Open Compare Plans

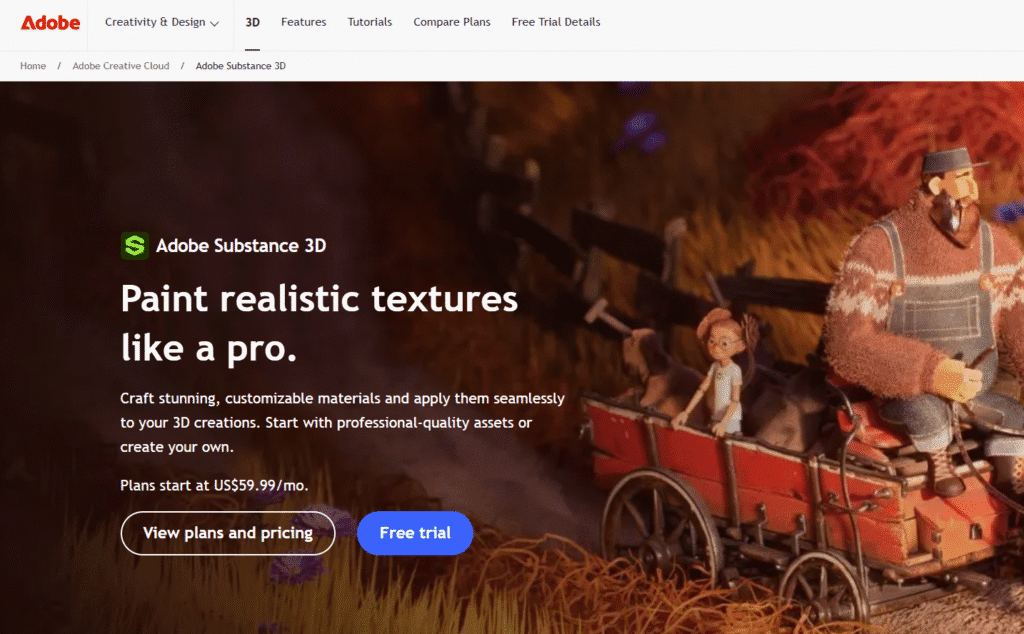[x=451, y=21]
